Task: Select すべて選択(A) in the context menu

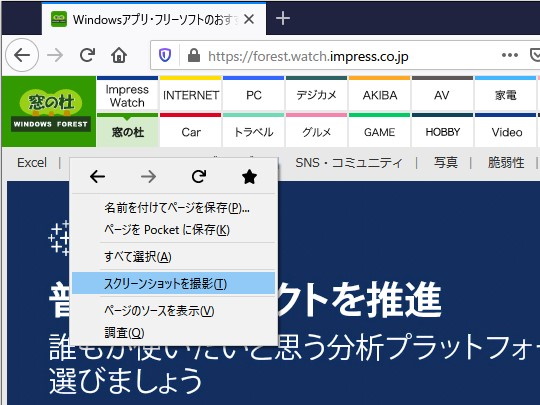Action: (173, 257)
